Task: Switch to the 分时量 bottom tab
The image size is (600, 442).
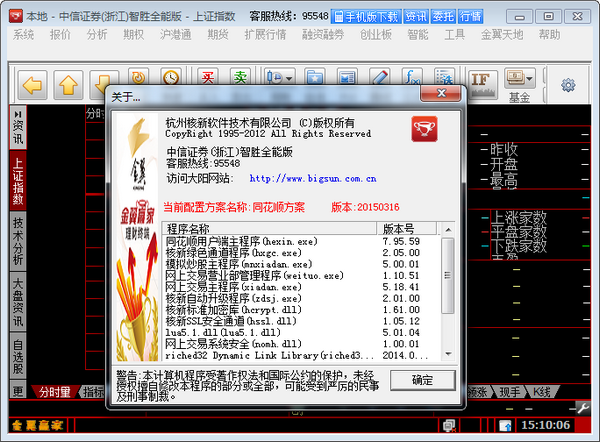Action: point(55,392)
